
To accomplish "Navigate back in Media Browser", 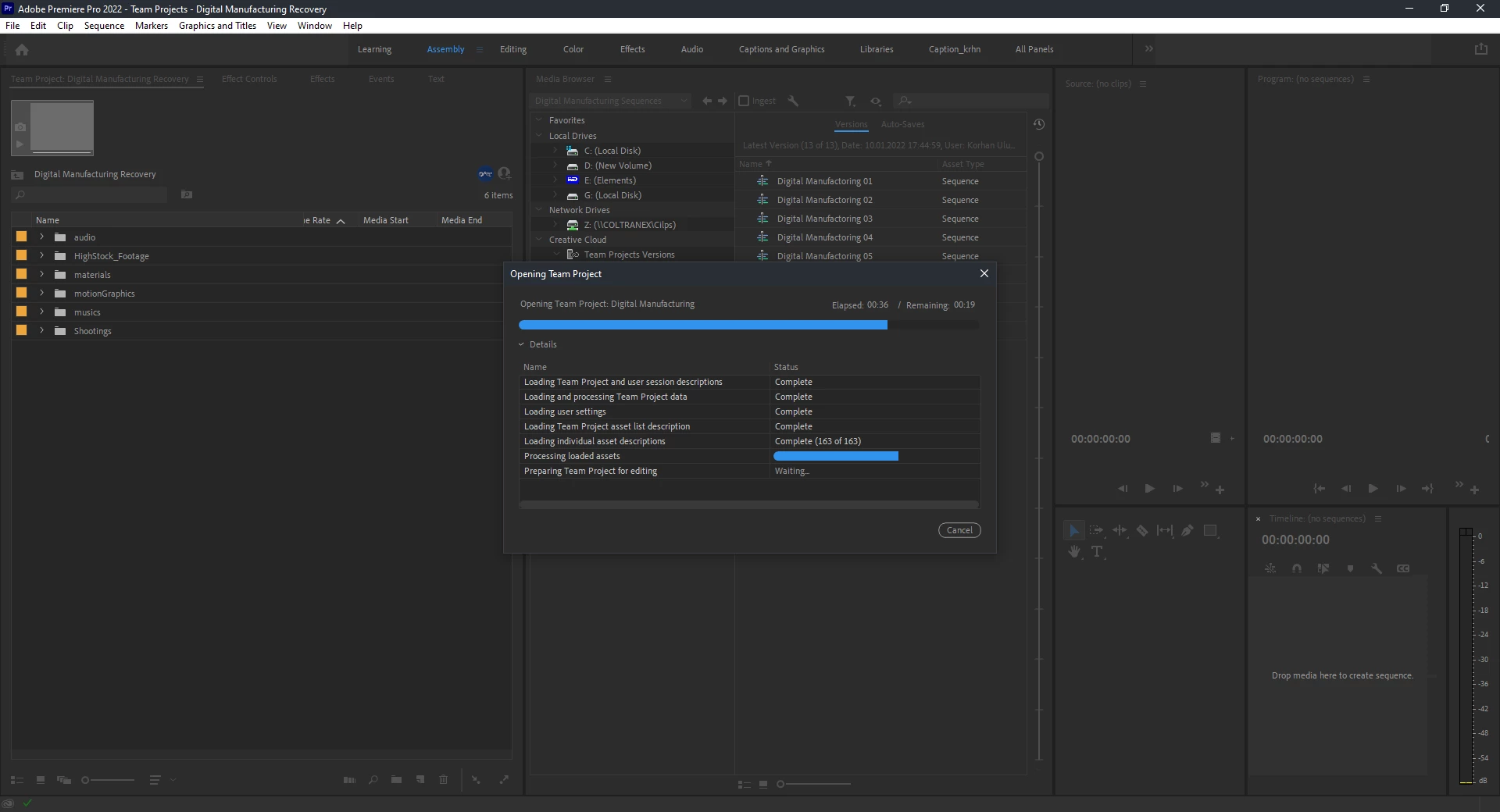I will pyautogui.click(x=707, y=101).
